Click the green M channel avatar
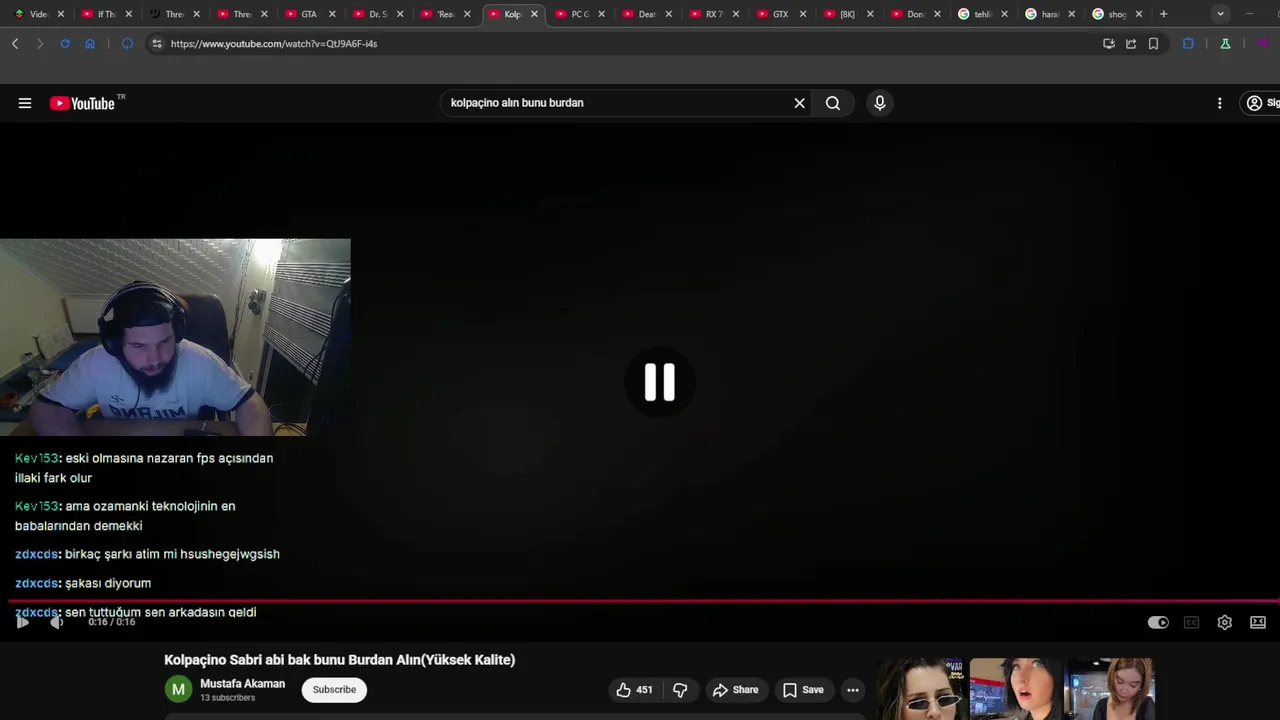This screenshot has height=720, width=1280. [x=178, y=690]
